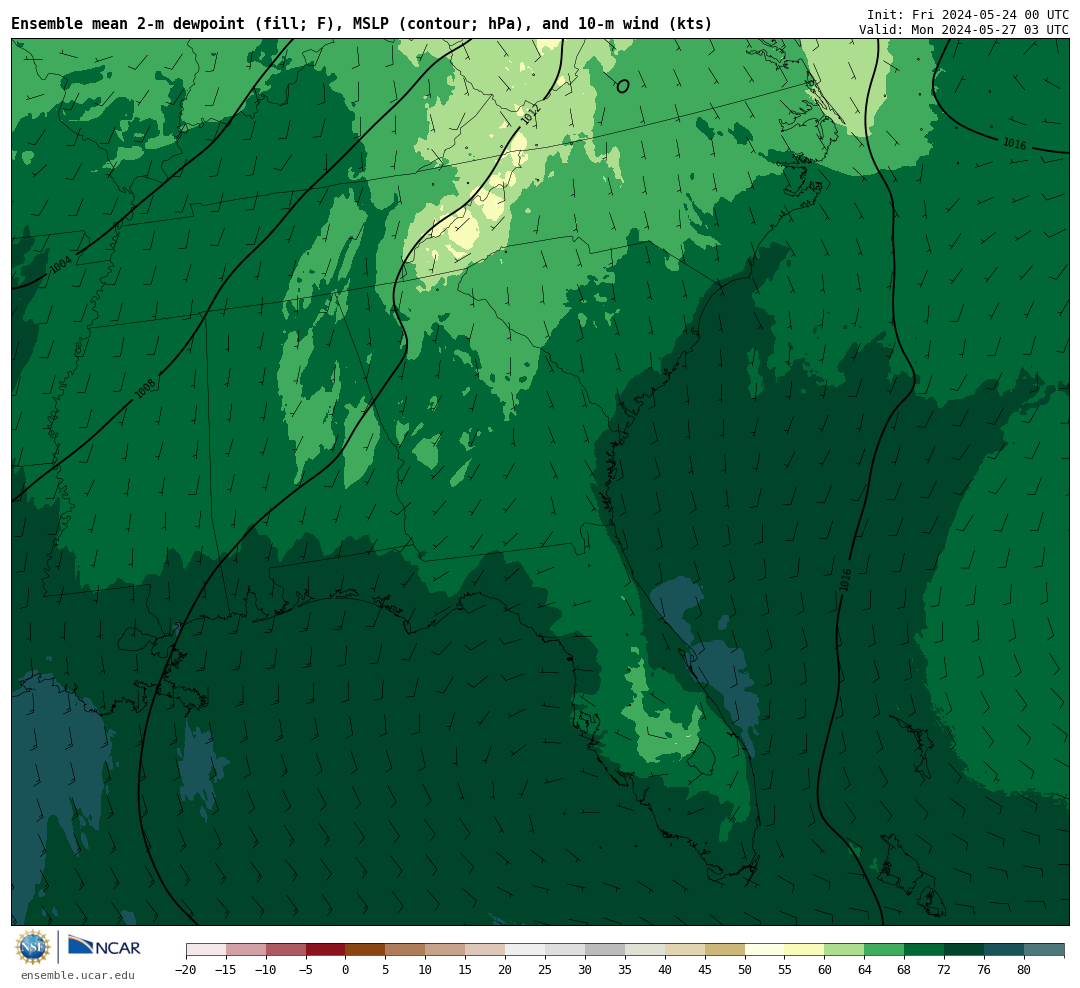Pick the tan 10 to 15 swatch
The height and width of the screenshot is (988, 1080).
pyautogui.click(x=446, y=950)
